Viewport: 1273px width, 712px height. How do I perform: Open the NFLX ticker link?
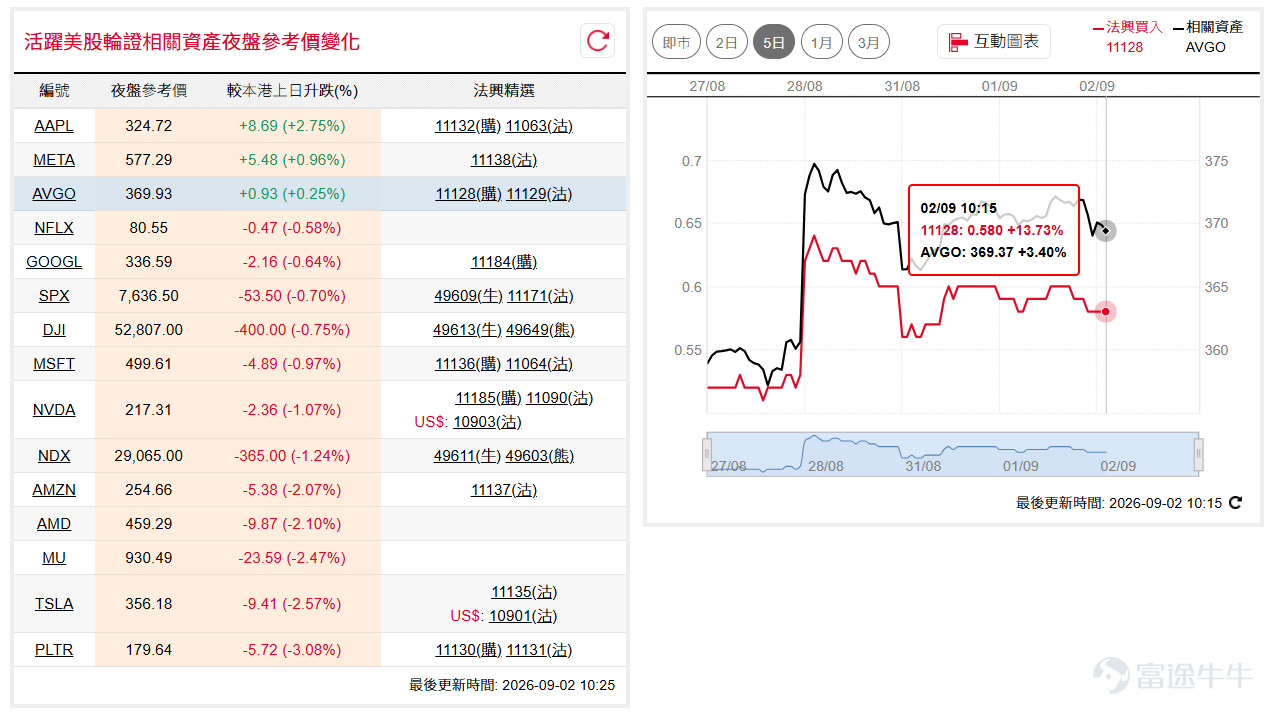click(54, 228)
